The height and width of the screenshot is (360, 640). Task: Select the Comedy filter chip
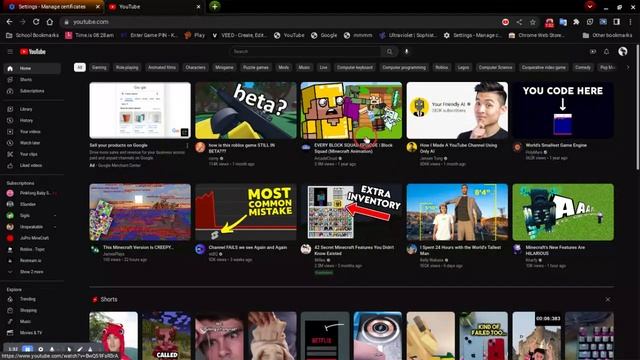coord(583,67)
